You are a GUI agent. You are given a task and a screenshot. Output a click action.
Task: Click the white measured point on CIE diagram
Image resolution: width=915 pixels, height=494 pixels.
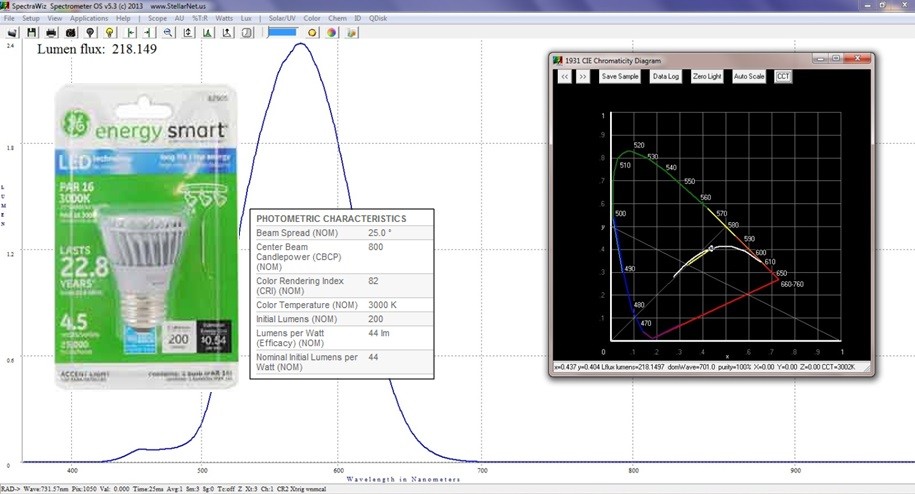tap(711, 249)
